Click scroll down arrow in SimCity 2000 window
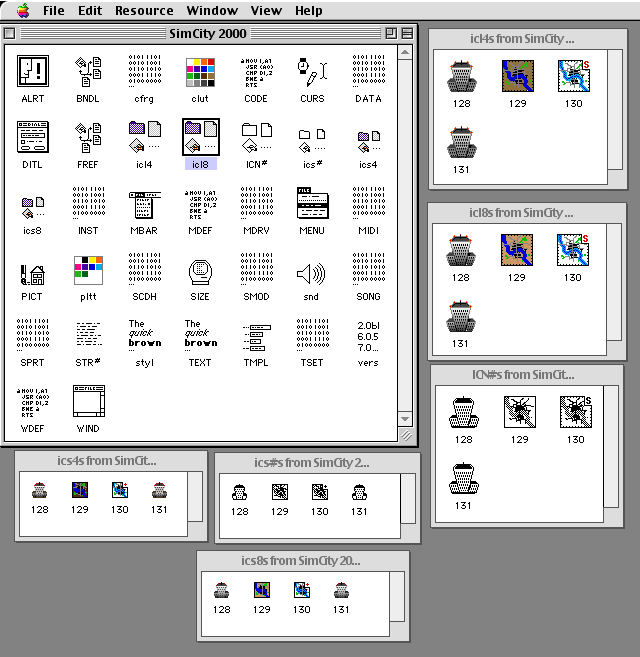Screen dimensions: 640x657 [x=405, y=419]
